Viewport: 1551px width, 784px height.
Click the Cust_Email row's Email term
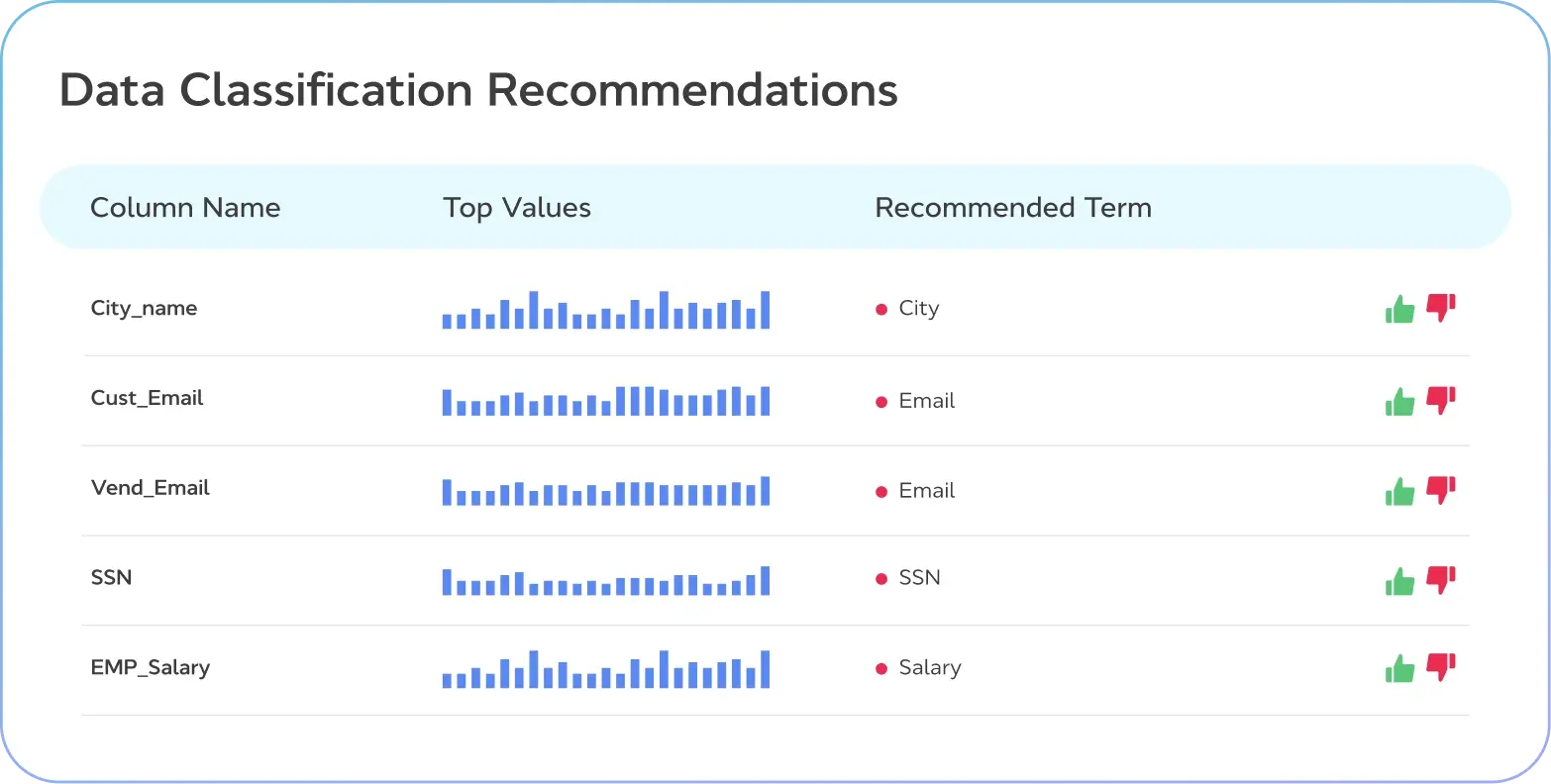coord(927,401)
